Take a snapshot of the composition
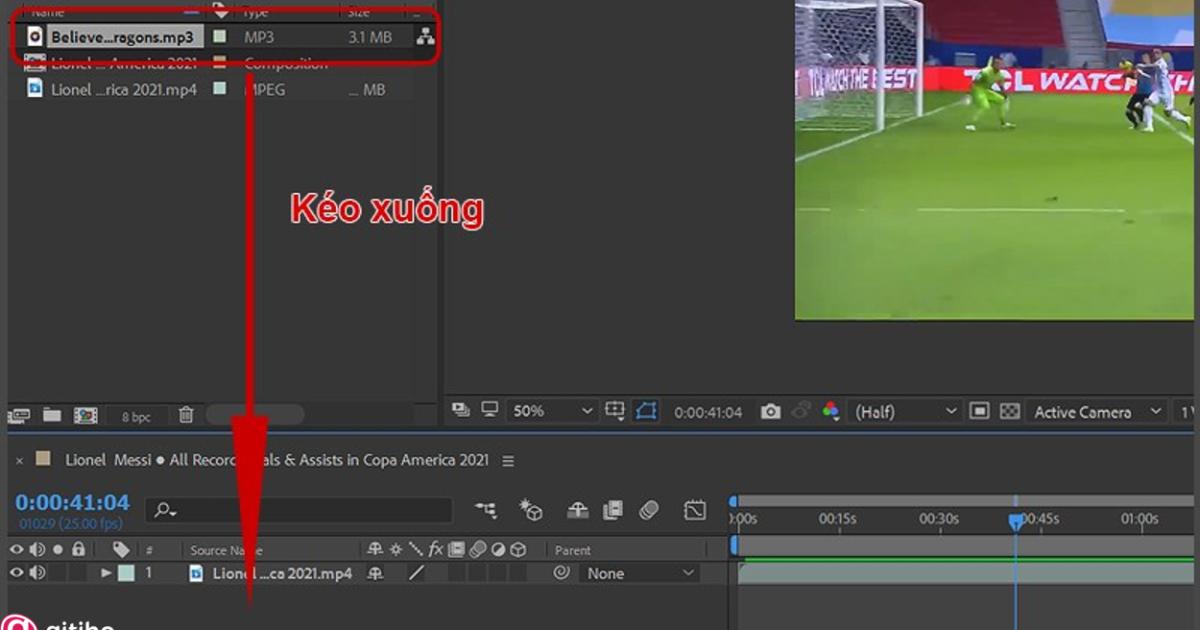The height and width of the screenshot is (630, 1200). coord(770,410)
